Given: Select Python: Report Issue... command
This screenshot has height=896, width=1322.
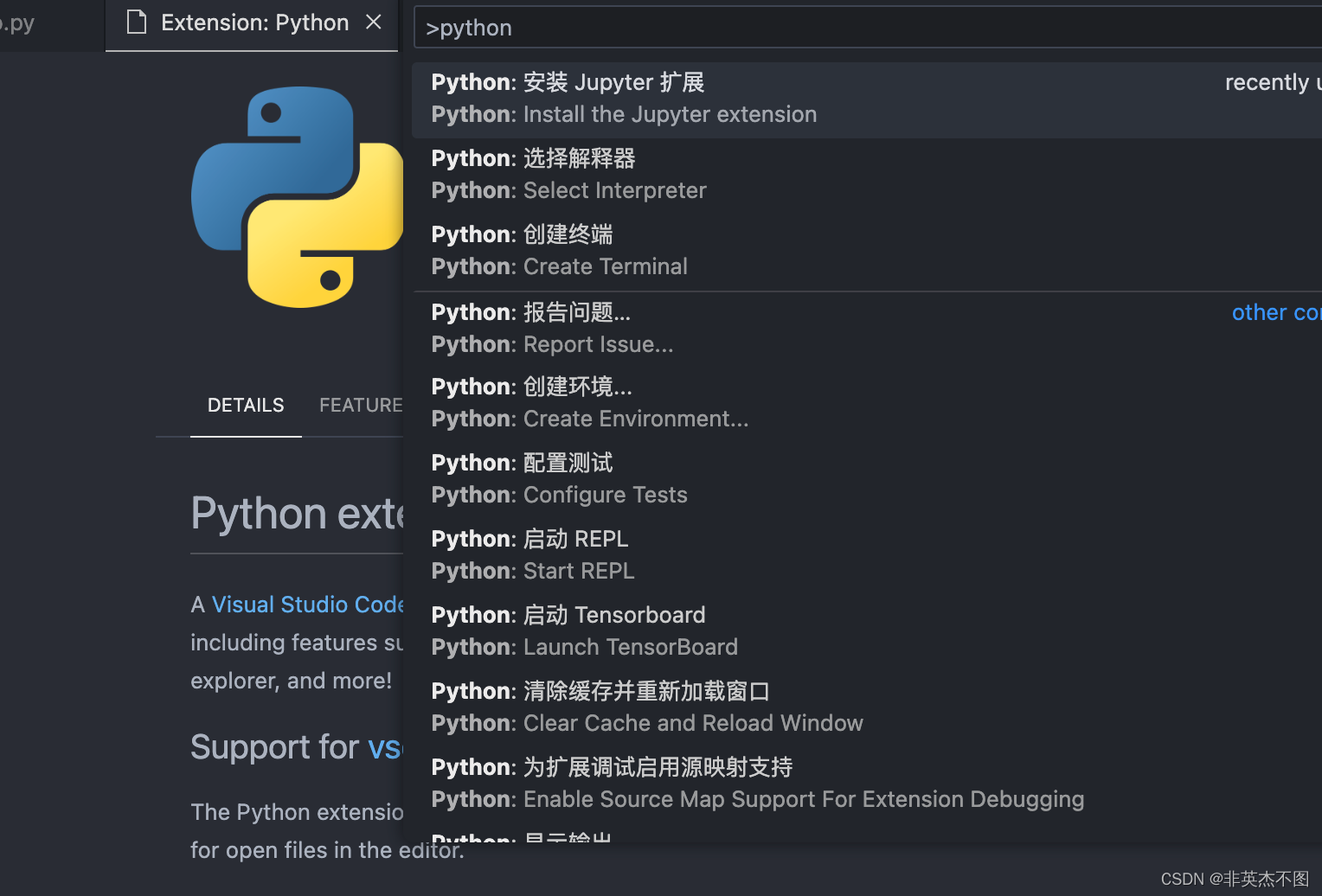Looking at the screenshot, I should coord(867,329).
